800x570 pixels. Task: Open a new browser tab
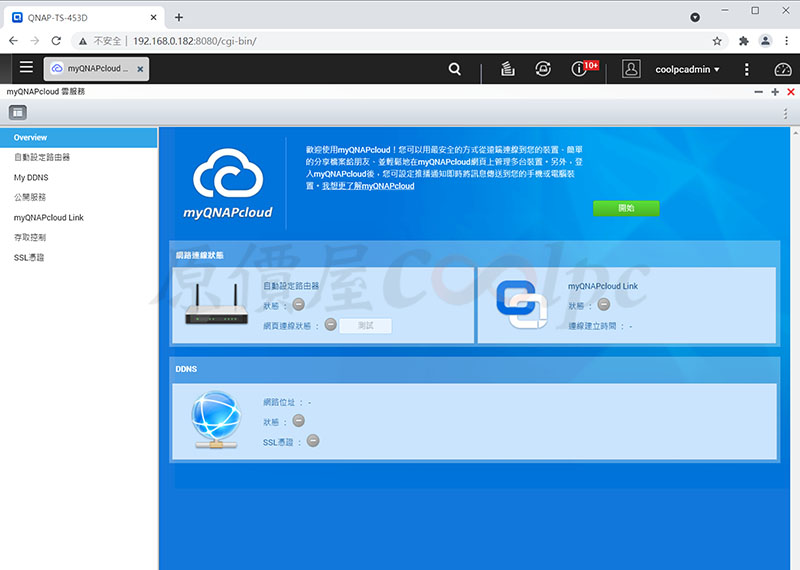tap(179, 17)
